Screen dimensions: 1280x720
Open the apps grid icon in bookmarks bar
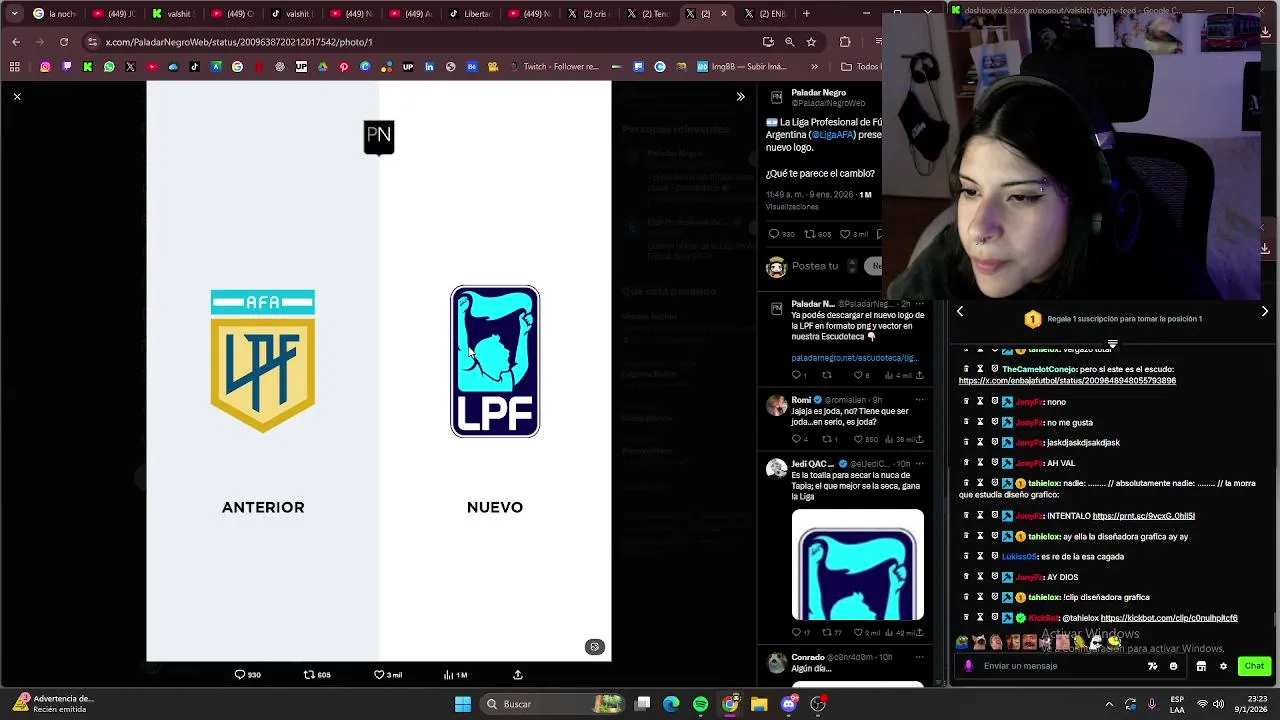point(15,67)
